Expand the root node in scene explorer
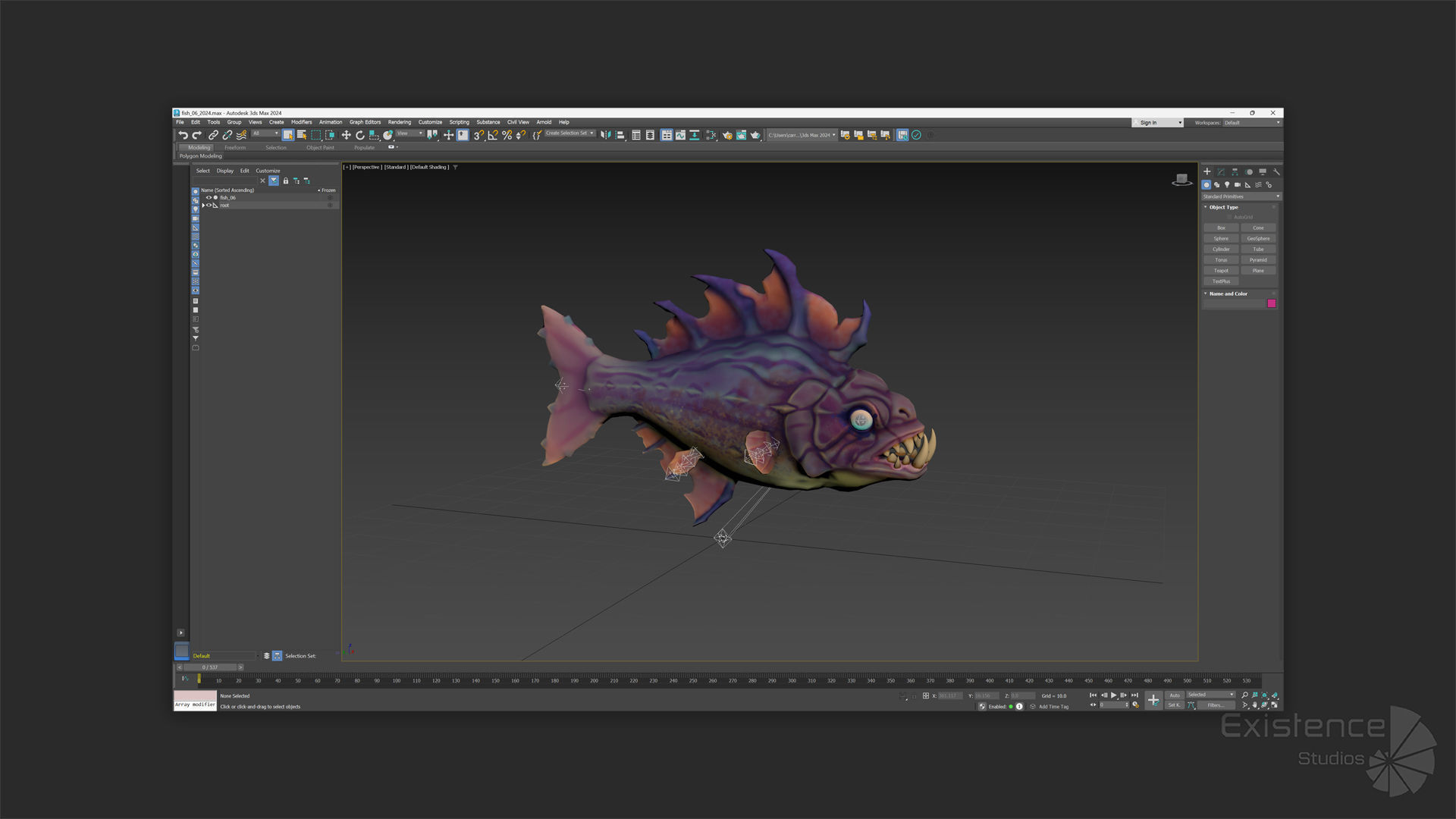1456x819 pixels. coord(203,206)
